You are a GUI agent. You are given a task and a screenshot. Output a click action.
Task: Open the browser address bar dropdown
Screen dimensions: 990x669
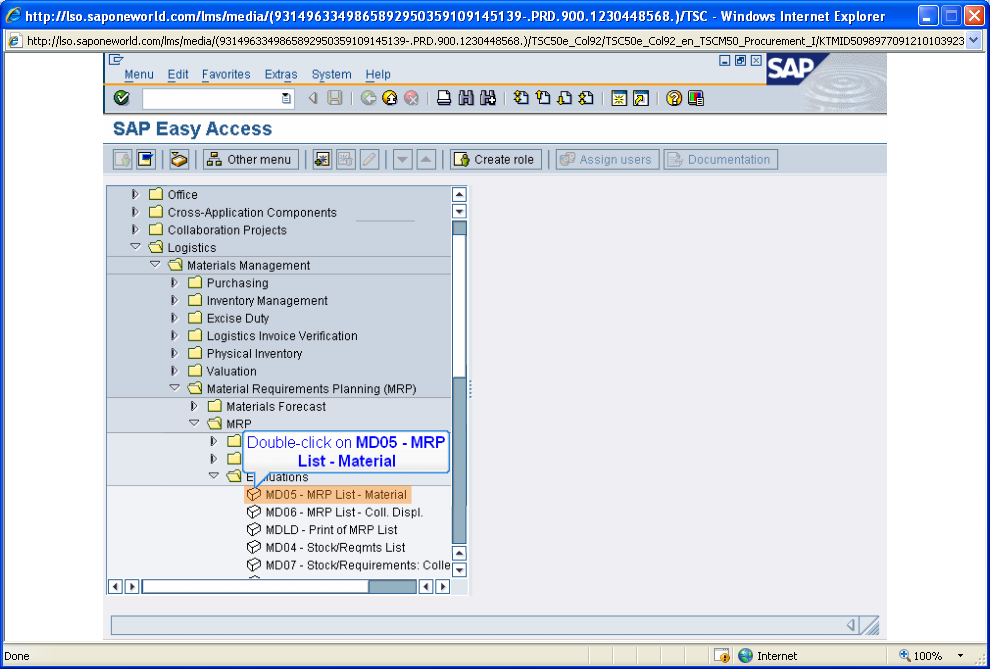coord(973,41)
